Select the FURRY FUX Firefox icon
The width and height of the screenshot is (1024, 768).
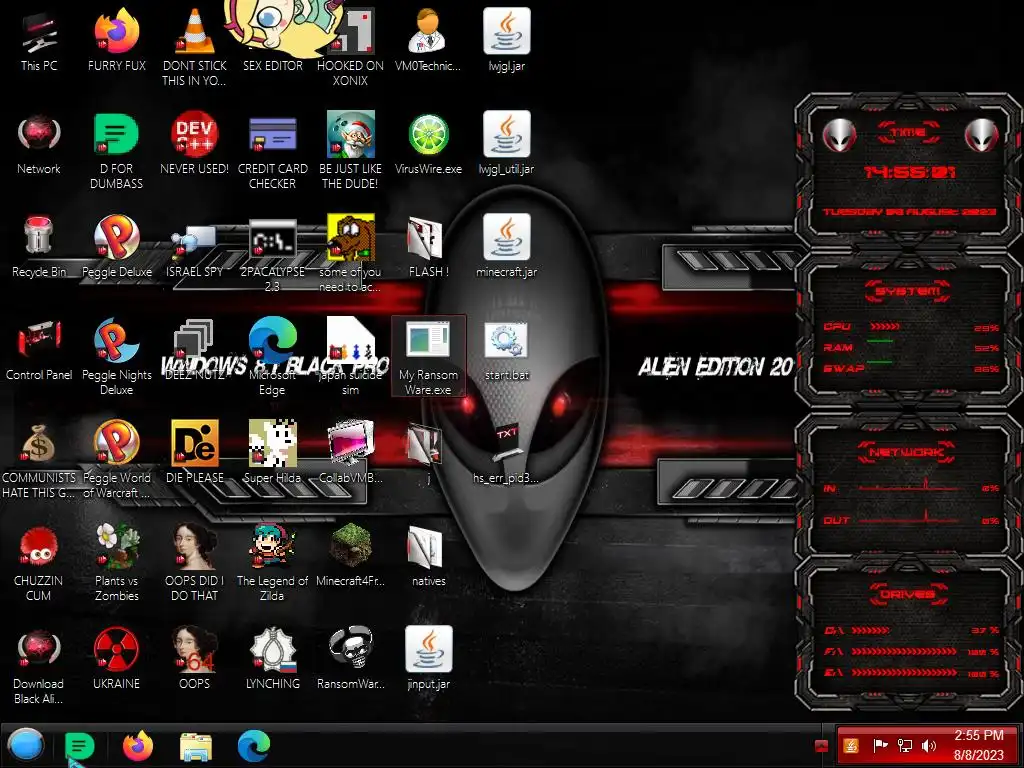coord(116,41)
